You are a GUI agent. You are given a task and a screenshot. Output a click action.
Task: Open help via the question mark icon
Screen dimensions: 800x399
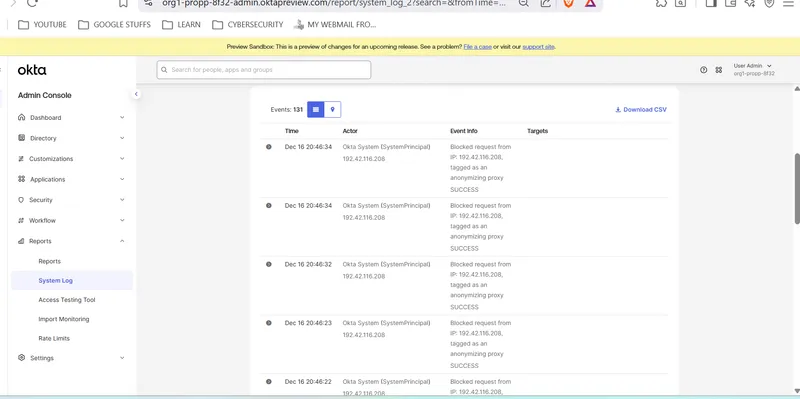point(704,70)
